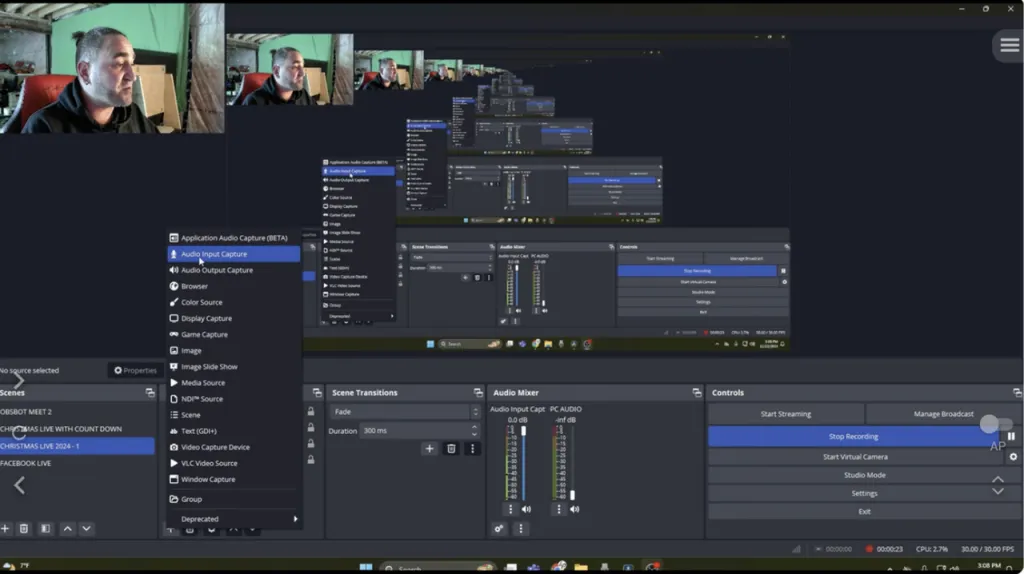Open weather widget on taskbar
This screenshot has height=574, width=1024.
coord(16,566)
